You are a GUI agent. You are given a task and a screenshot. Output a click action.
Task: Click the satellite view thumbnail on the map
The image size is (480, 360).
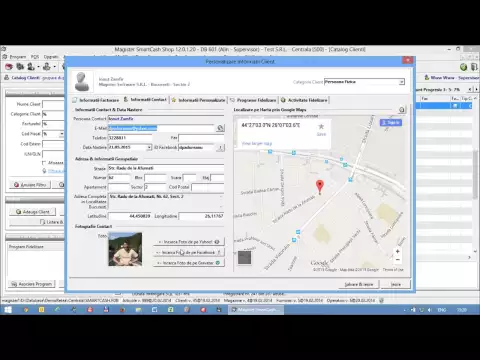click(244, 258)
